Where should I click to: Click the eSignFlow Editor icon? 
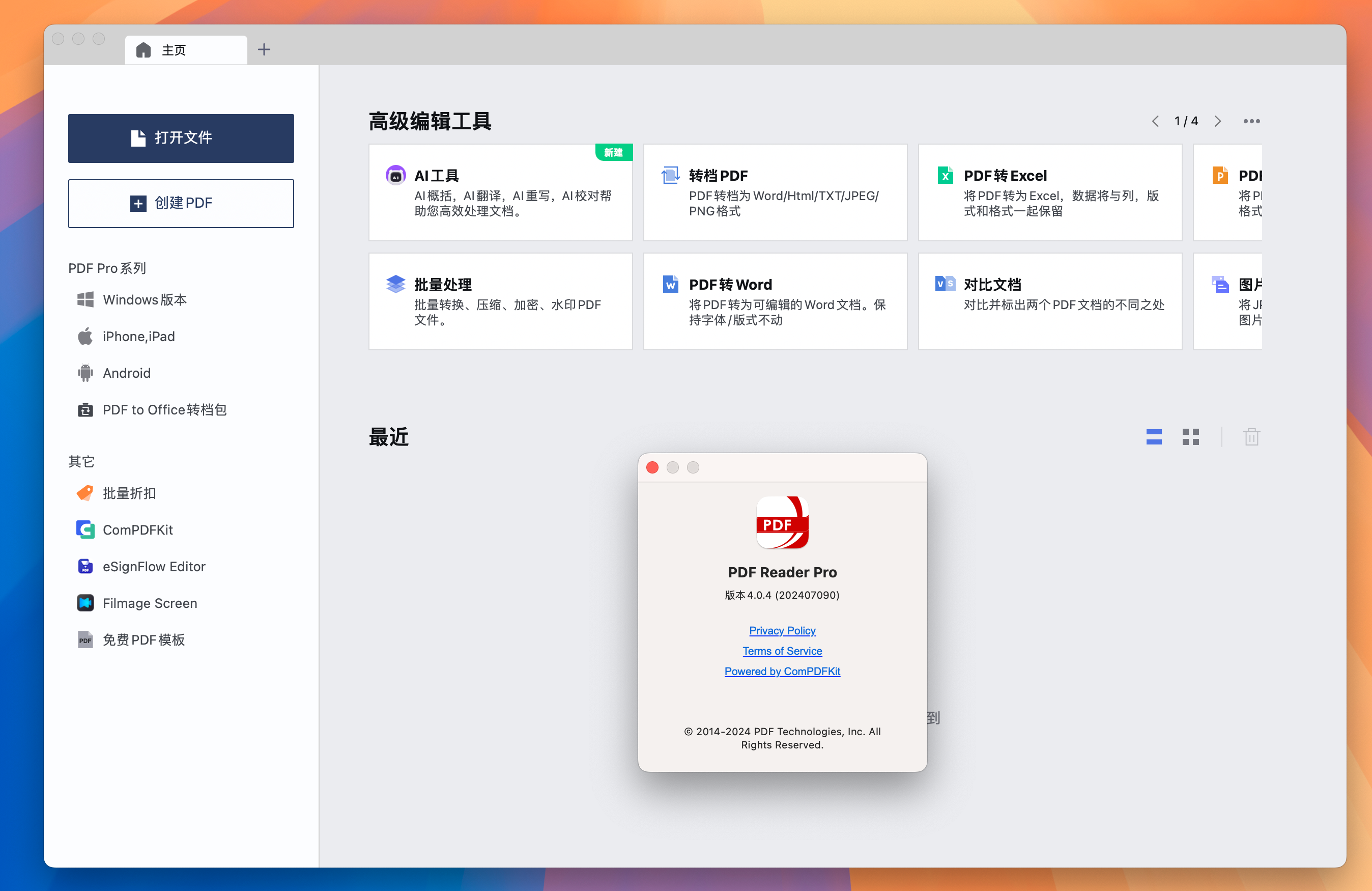click(85, 566)
